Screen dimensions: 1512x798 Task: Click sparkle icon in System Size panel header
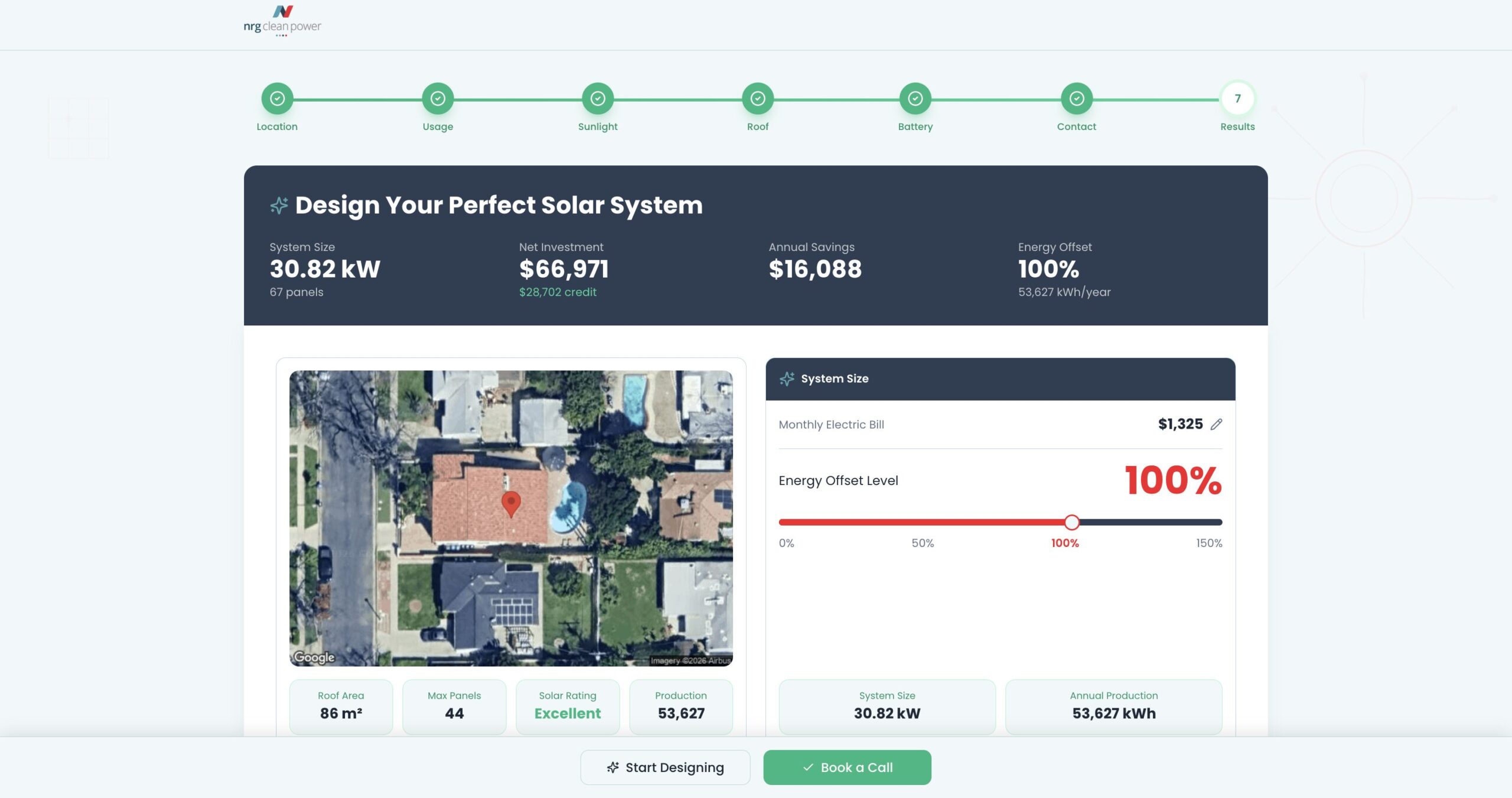(787, 379)
